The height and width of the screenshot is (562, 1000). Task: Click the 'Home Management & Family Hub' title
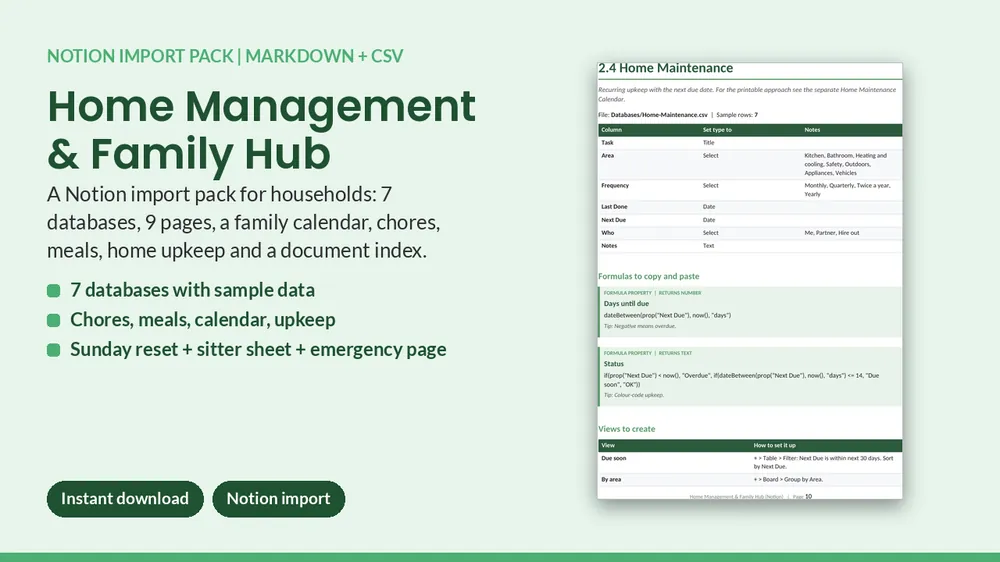coord(261,129)
